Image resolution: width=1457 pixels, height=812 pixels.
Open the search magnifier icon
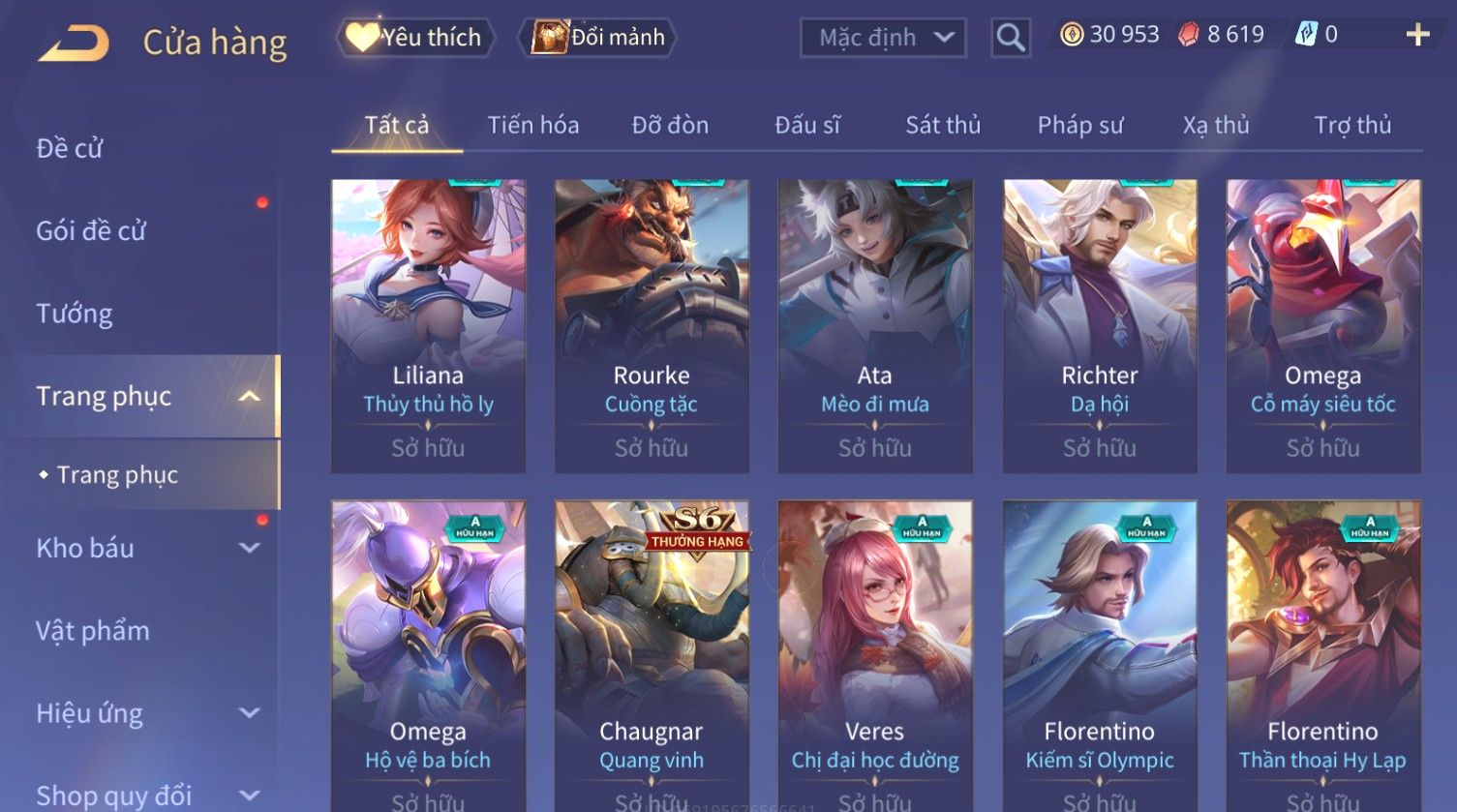tap(1011, 38)
